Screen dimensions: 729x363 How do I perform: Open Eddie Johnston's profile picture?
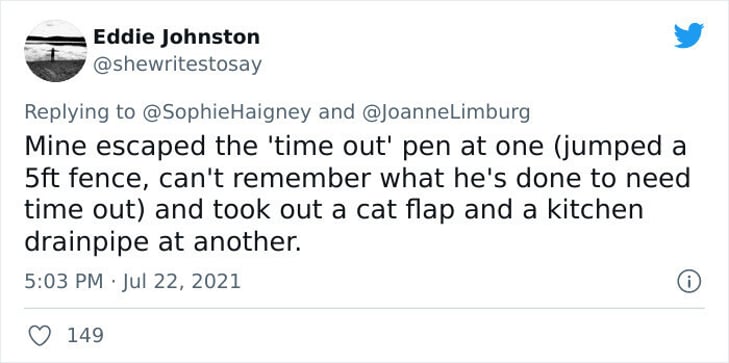click(55, 51)
